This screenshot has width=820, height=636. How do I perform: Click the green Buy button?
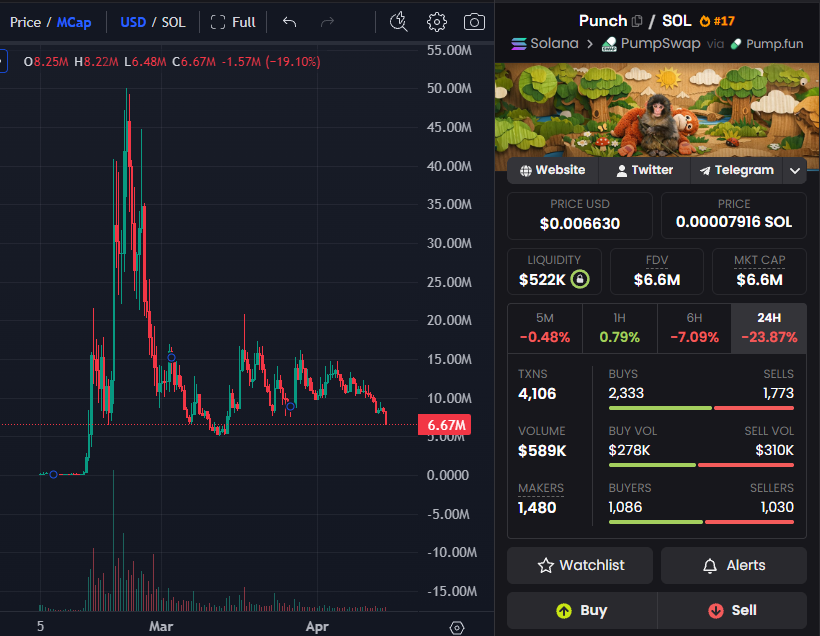pyautogui.click(x=582, y=610)
